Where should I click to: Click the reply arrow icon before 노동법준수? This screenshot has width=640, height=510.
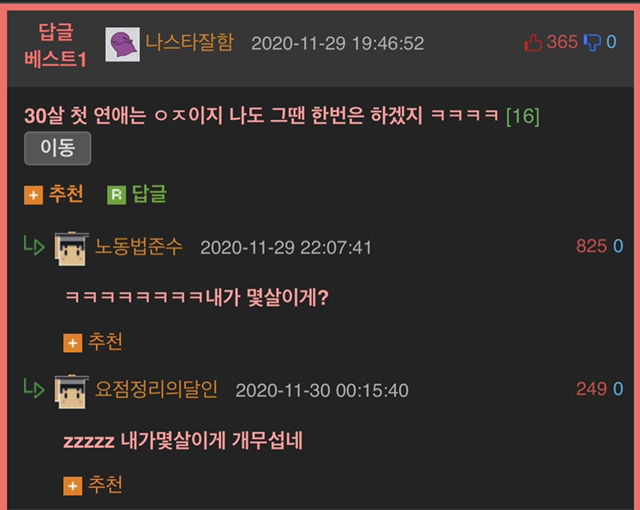[34, 245]
